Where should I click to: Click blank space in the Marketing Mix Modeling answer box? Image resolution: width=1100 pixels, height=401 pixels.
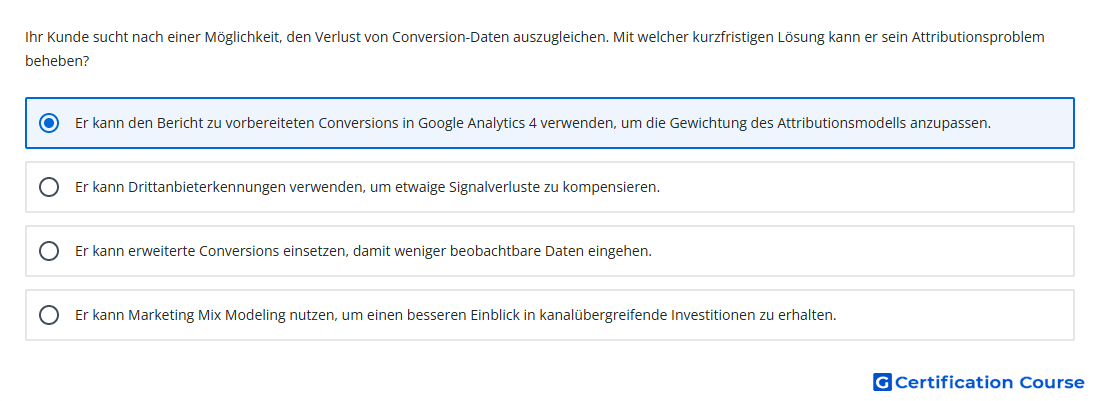click(954, 315)
